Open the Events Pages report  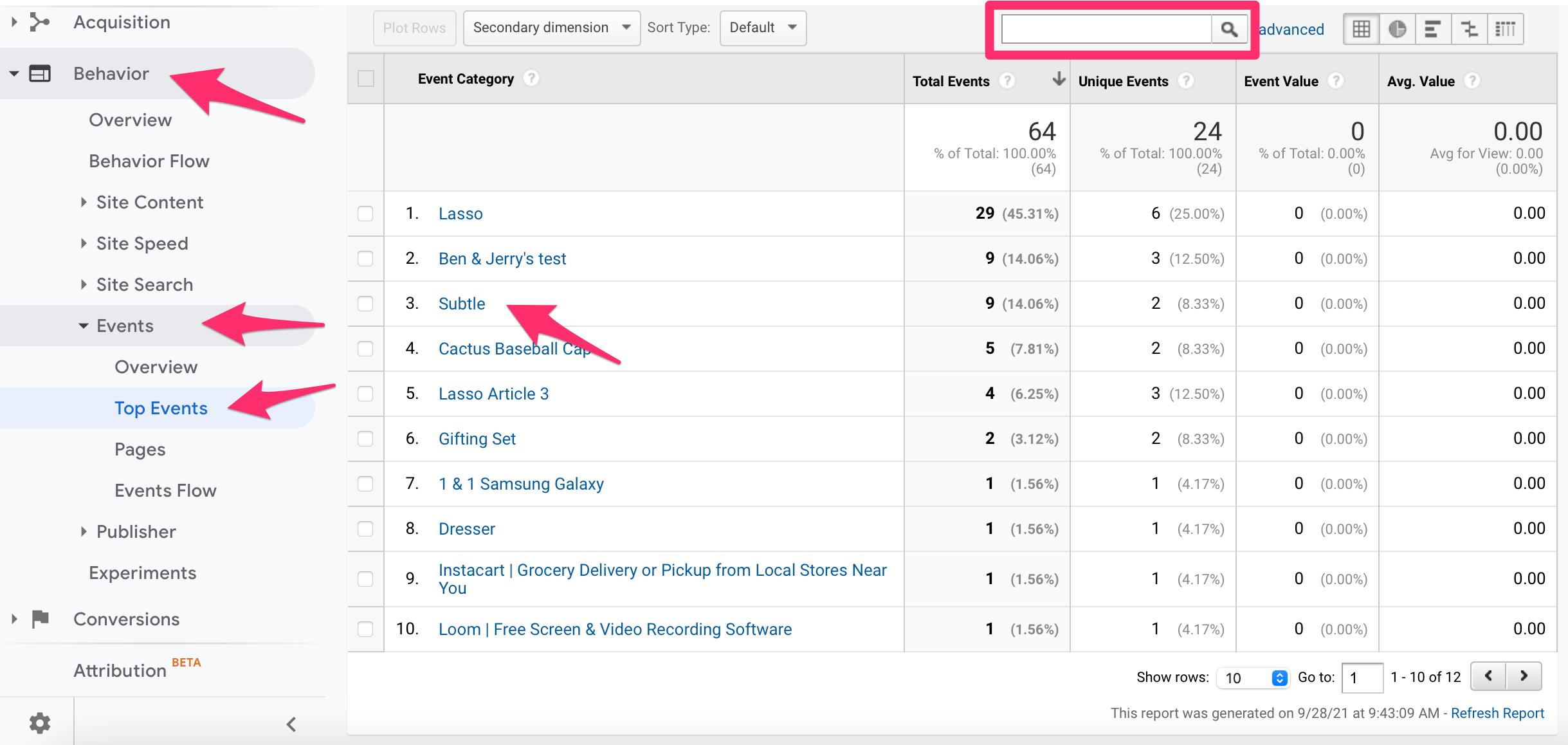coord(140,449)
